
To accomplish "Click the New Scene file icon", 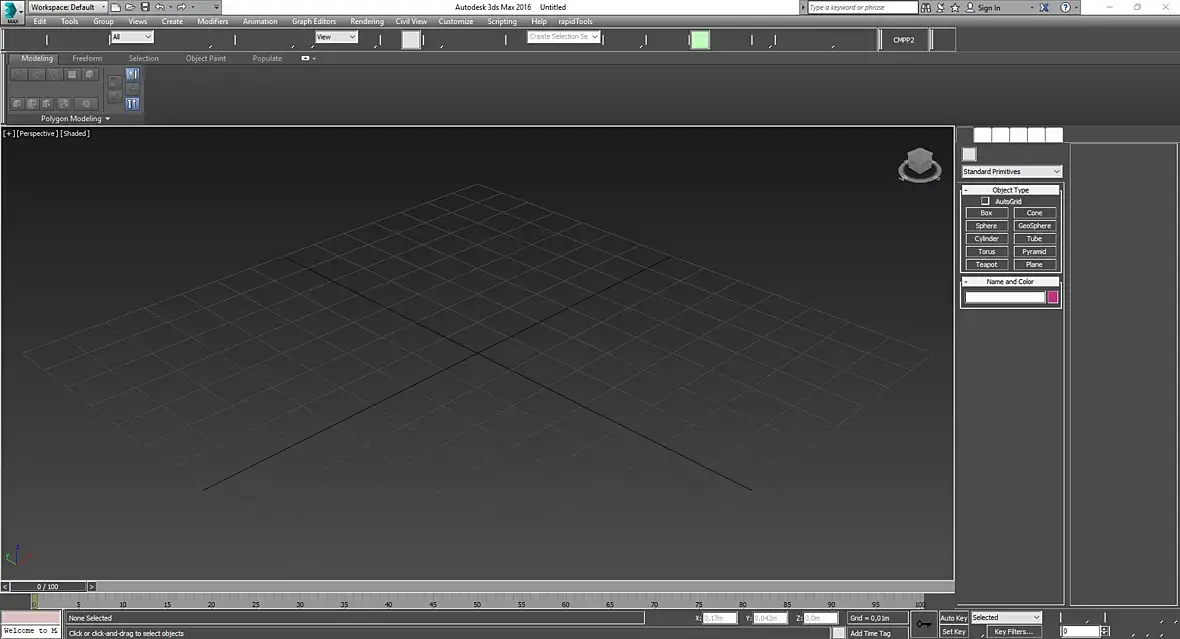I will click(116, 7).
